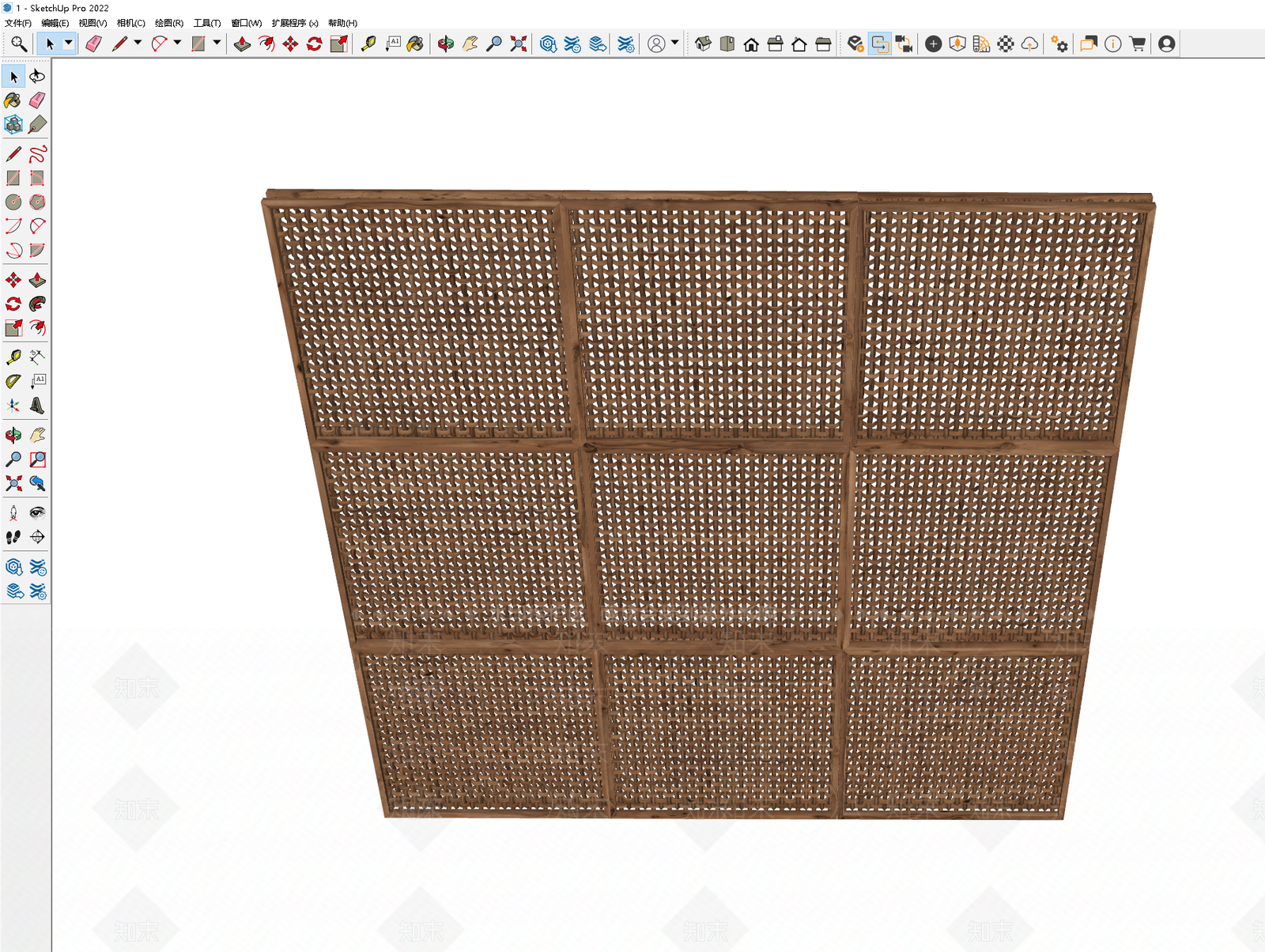Choose the Protractor tool

coord(13,382)
